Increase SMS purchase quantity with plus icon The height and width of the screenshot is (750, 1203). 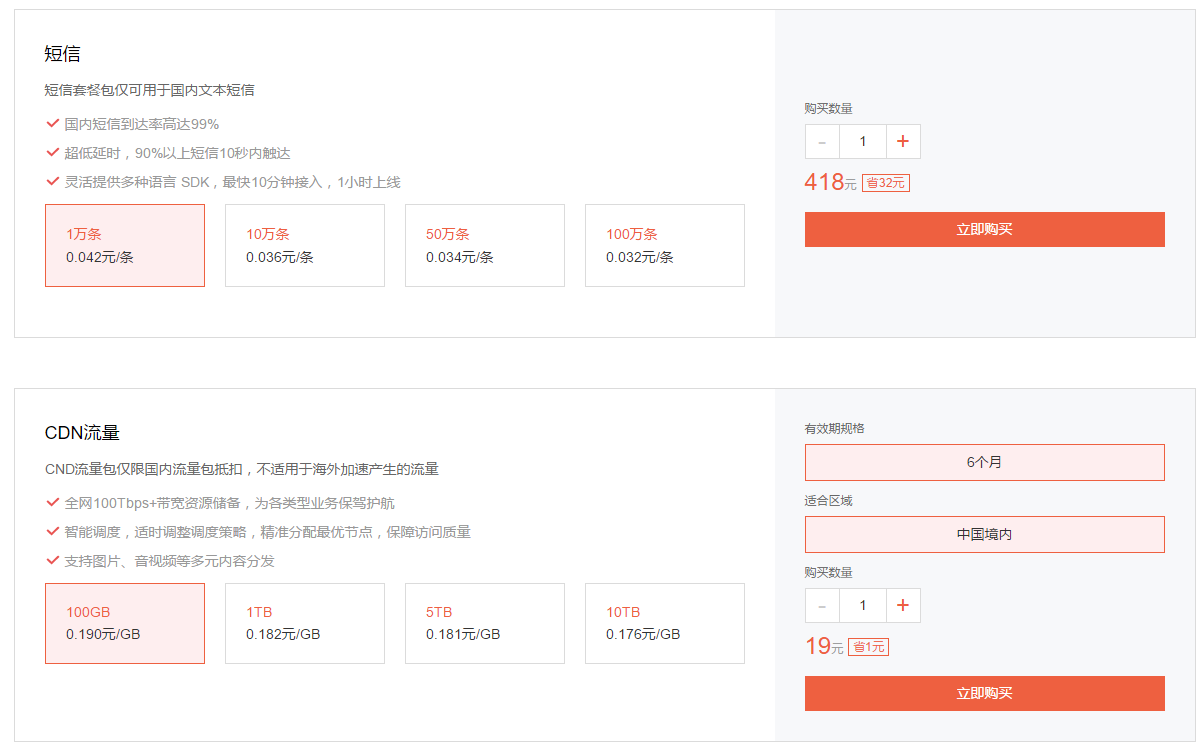point(903,142)
